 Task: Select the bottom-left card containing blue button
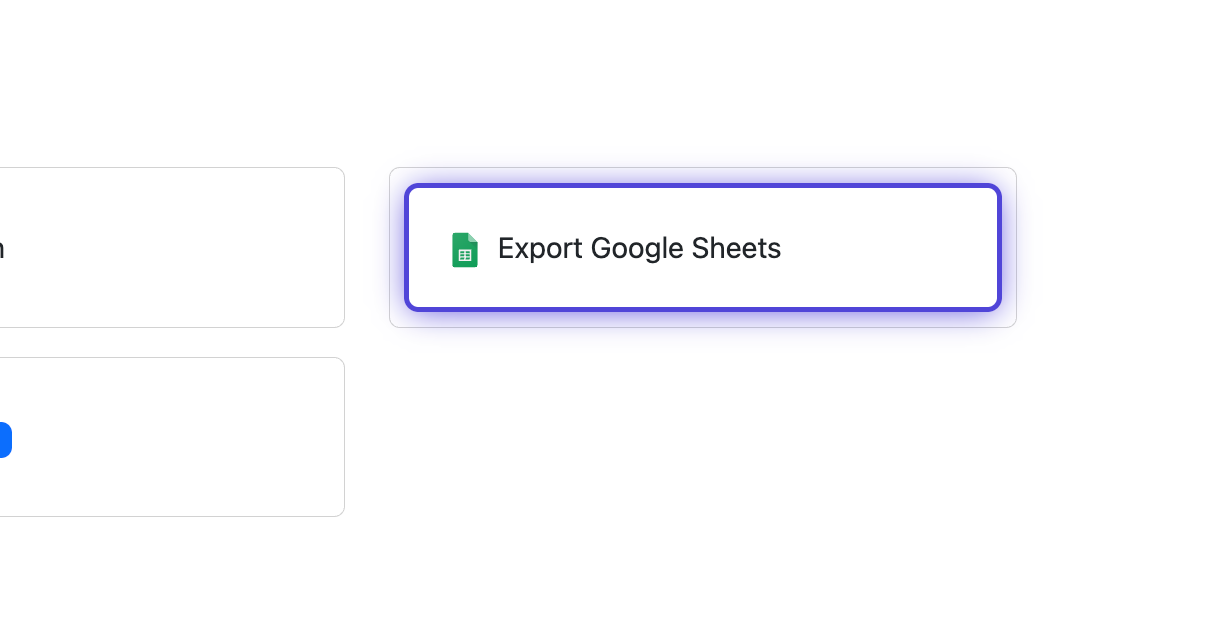[172, 437]
